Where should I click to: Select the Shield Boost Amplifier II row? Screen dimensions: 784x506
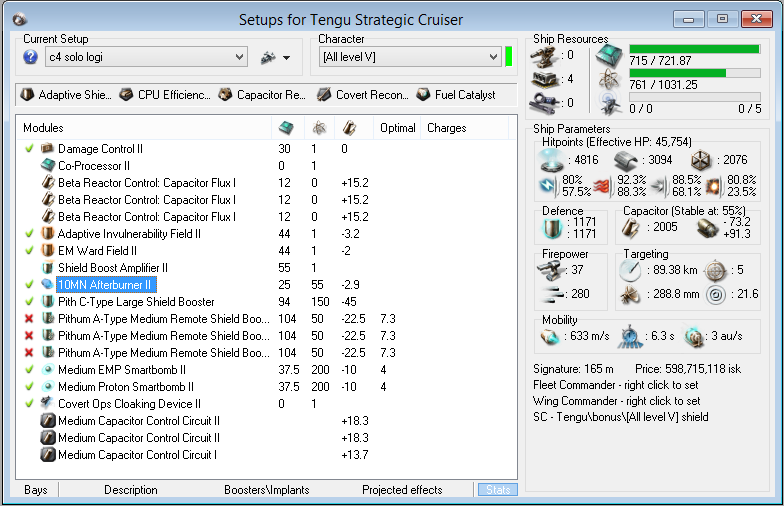click(266, 268)
